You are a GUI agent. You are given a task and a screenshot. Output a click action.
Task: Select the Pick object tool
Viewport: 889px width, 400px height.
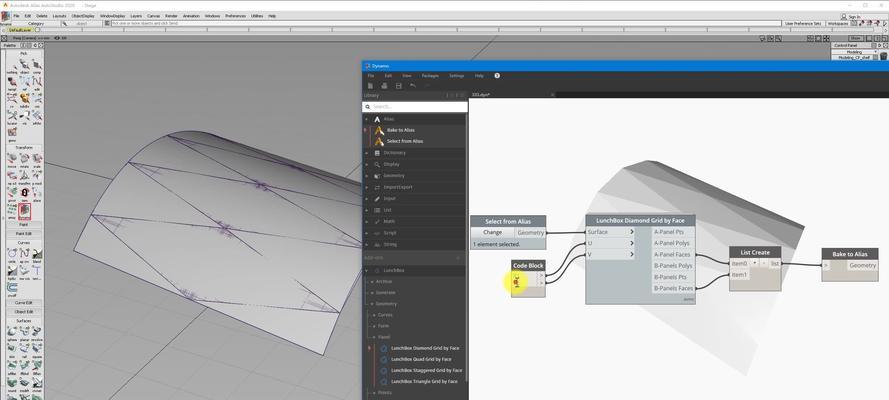[x=24, y=66]
